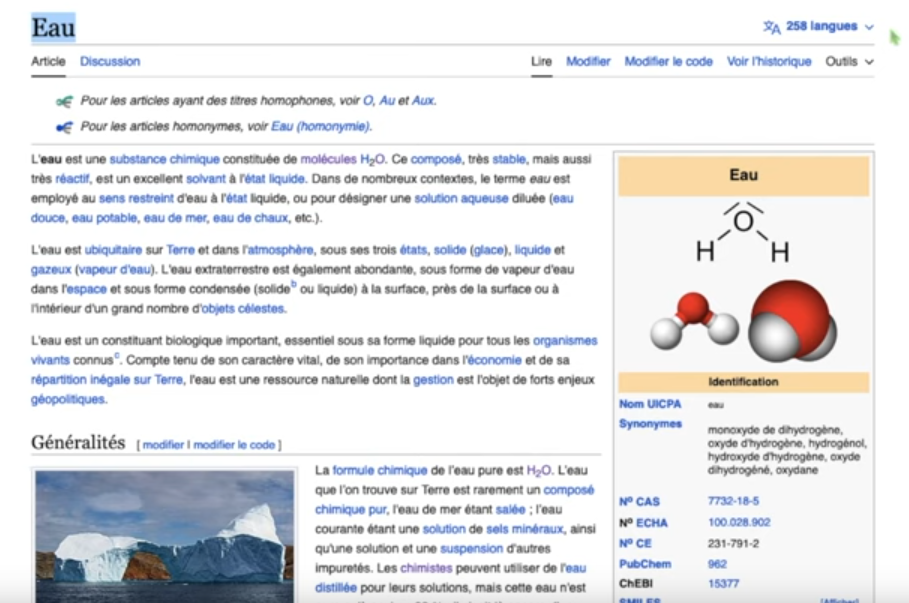
Task: Open the 'Modifier le code' tab
Action: coord(668,61)
